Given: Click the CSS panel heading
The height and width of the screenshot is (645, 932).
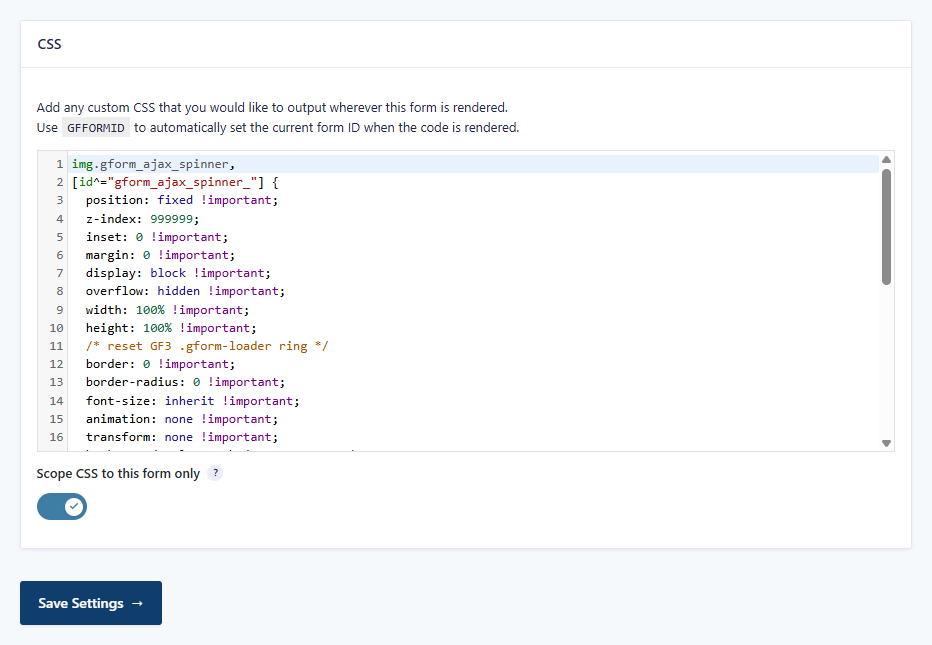Looking at the screenshot, I should click(49, 44).
